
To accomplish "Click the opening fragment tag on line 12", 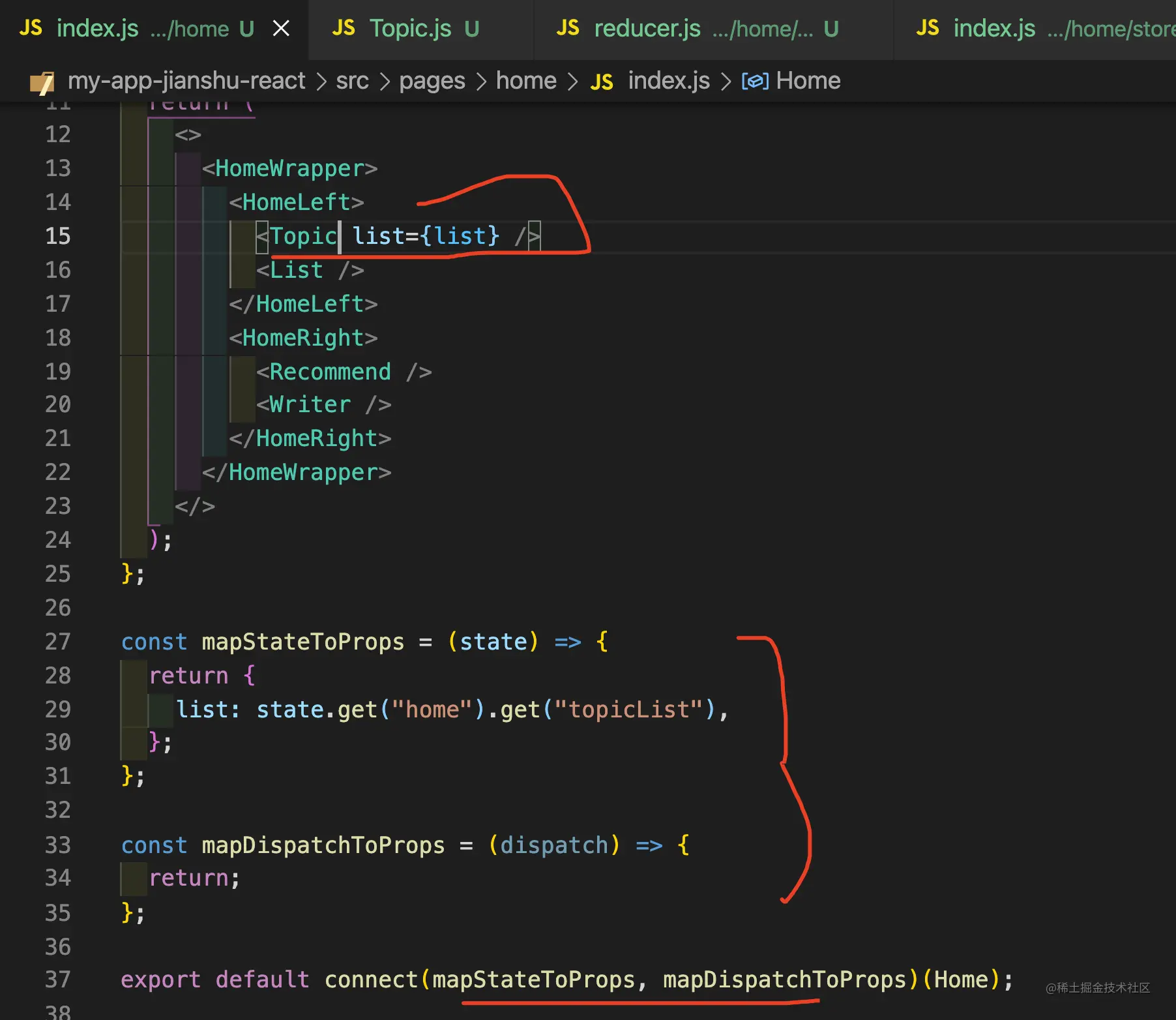I will 188,134.
